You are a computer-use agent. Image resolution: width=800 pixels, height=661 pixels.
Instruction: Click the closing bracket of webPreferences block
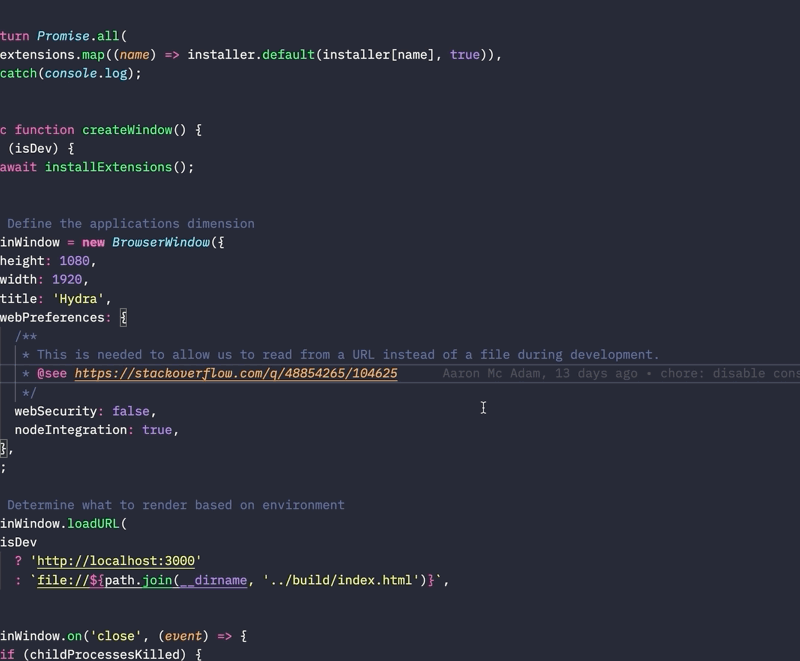pyautogui.click(x=4, y=449)
